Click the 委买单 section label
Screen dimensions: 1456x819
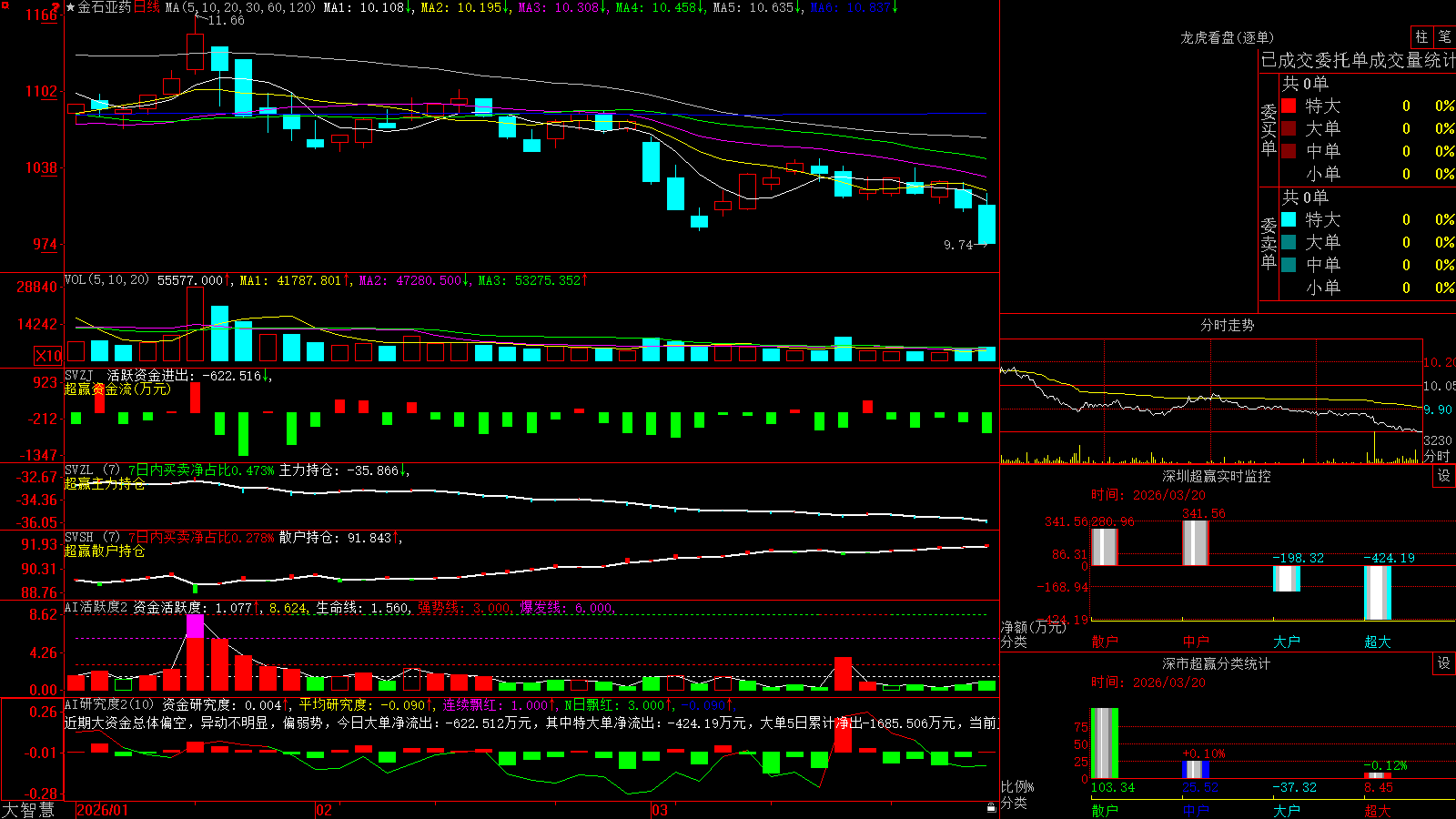pos(1269,130)
